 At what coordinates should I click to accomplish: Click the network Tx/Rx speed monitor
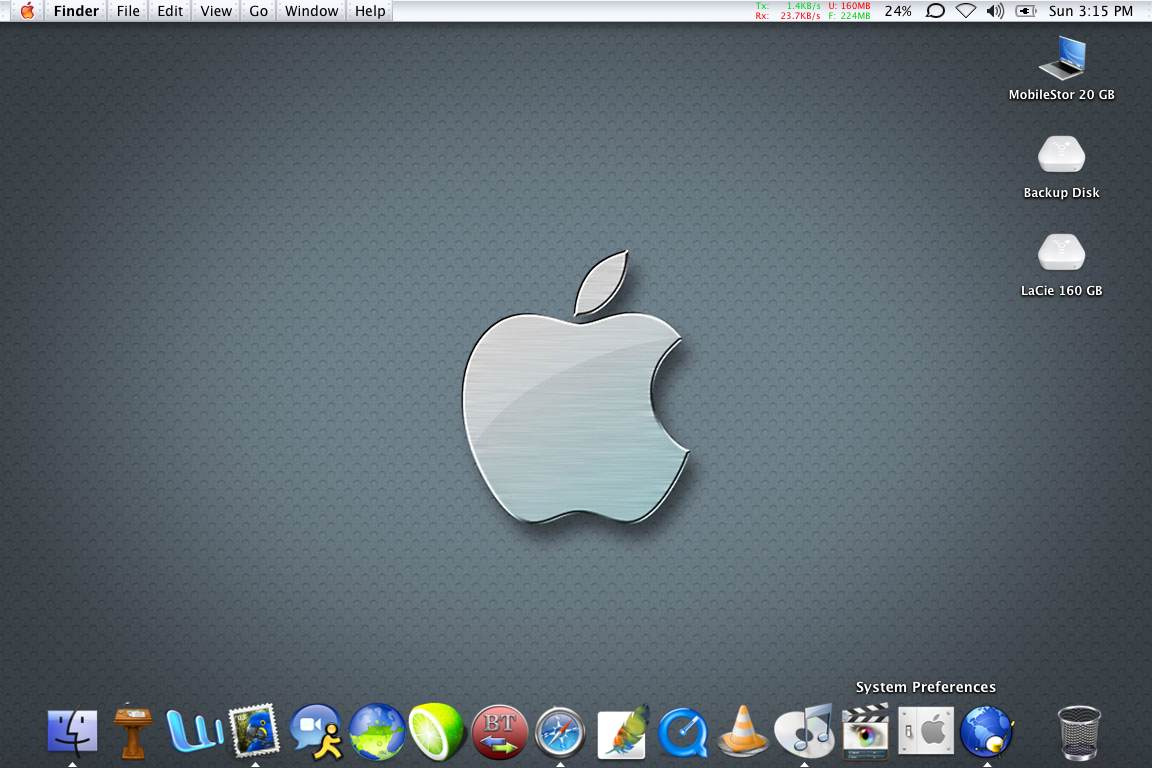click(788, 11)
